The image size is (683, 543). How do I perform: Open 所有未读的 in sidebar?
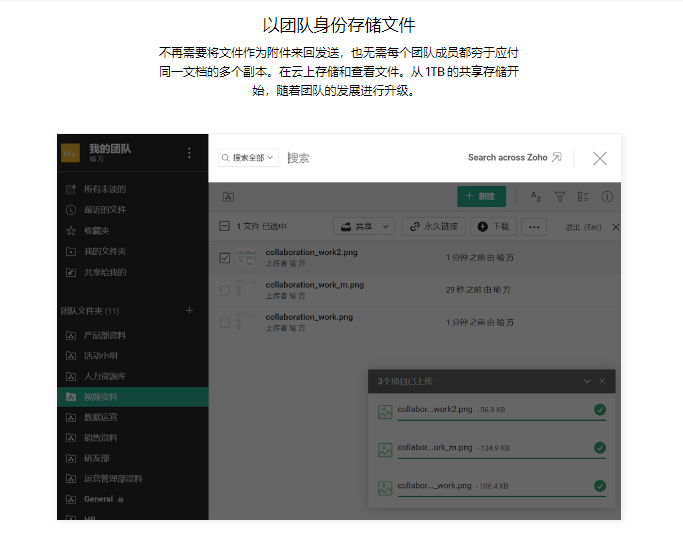pos(105,189)
